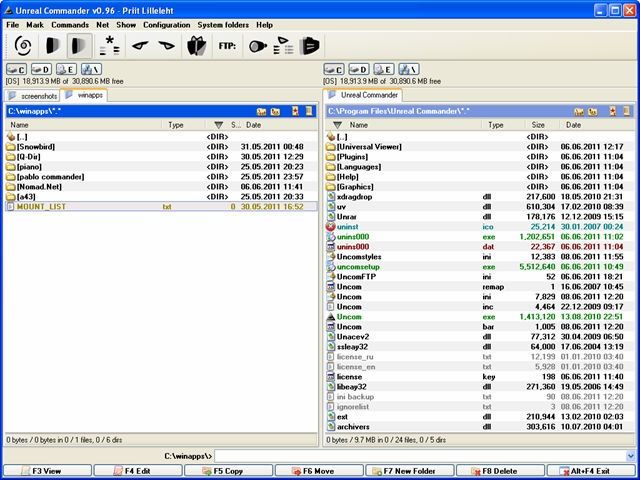Select the UncomFTP ini file

tap(480, 277)
